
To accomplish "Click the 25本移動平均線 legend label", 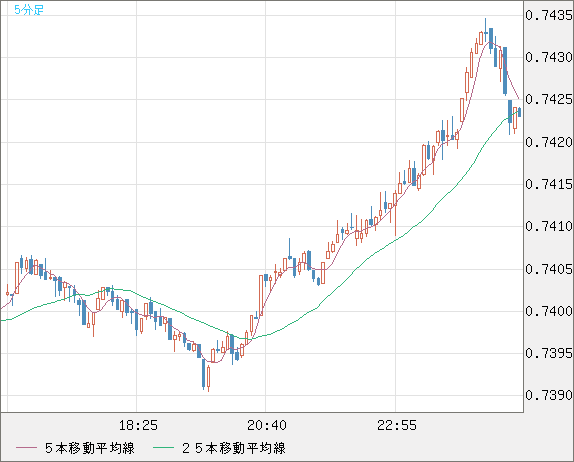I will pos(234,448).
